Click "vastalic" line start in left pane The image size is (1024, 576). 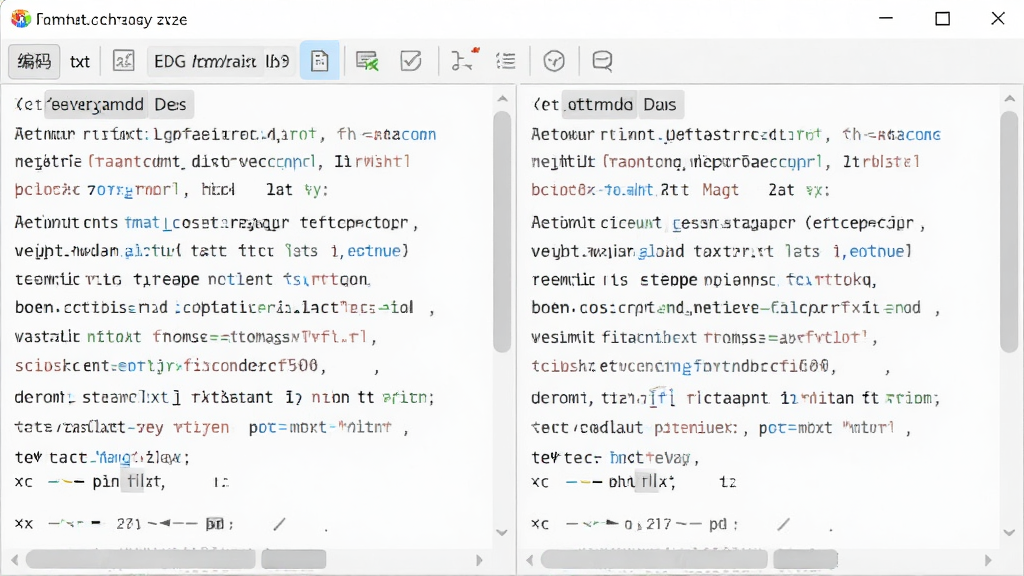[48, 337]
